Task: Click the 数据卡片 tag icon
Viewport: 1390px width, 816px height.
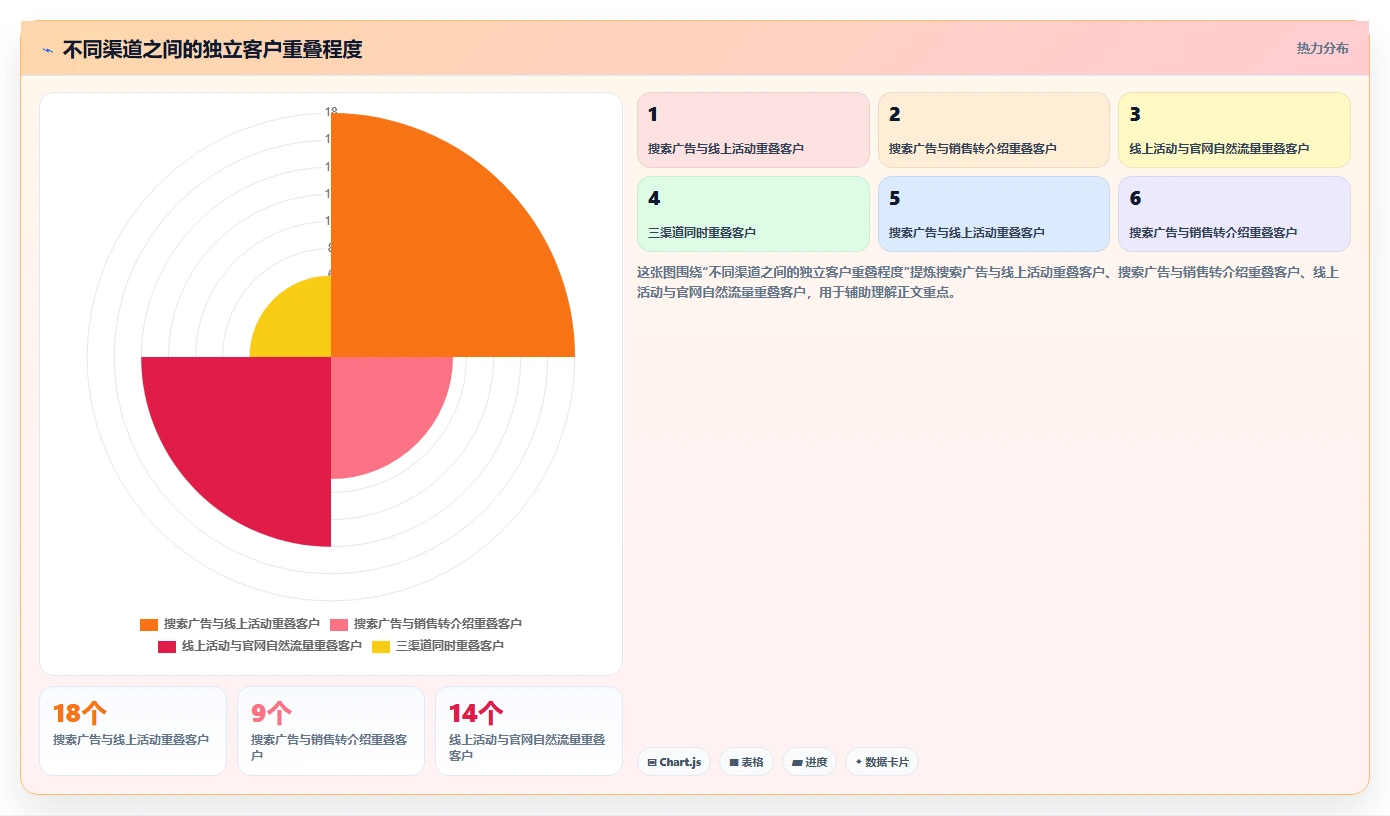Action: pyautogui.click(x=859, y=762)
